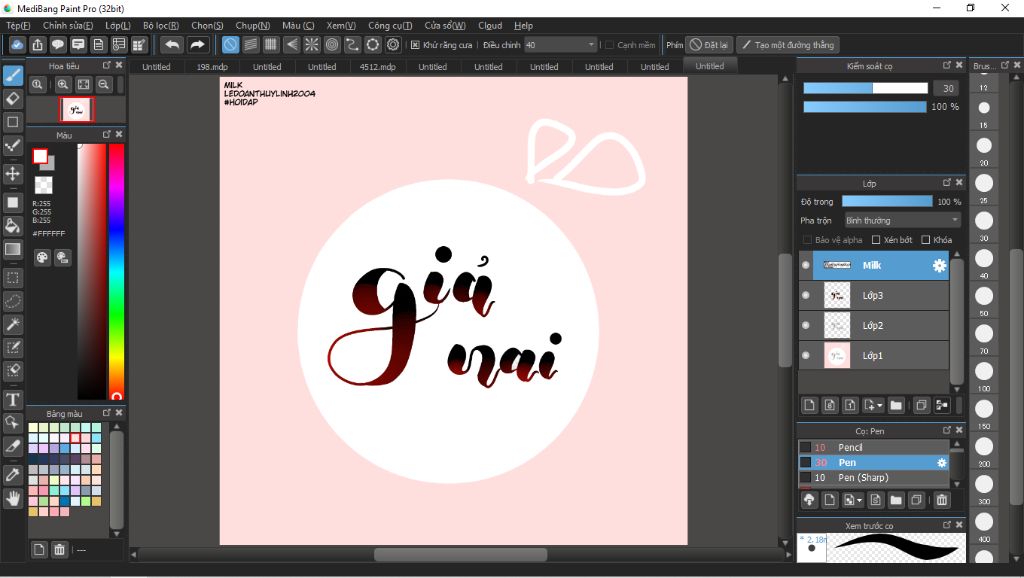Click the rainbow hue slider bar
This screenshot has width=1024, height=578.
(116, 270)
